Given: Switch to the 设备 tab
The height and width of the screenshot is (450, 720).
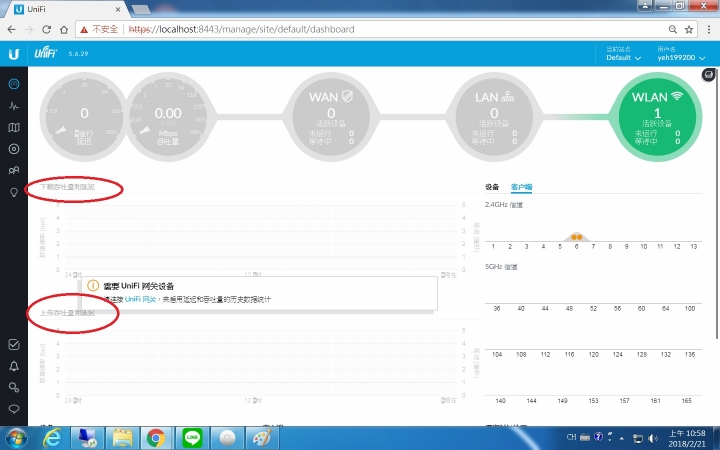Looking at the screenshot, I should point(492,187).
